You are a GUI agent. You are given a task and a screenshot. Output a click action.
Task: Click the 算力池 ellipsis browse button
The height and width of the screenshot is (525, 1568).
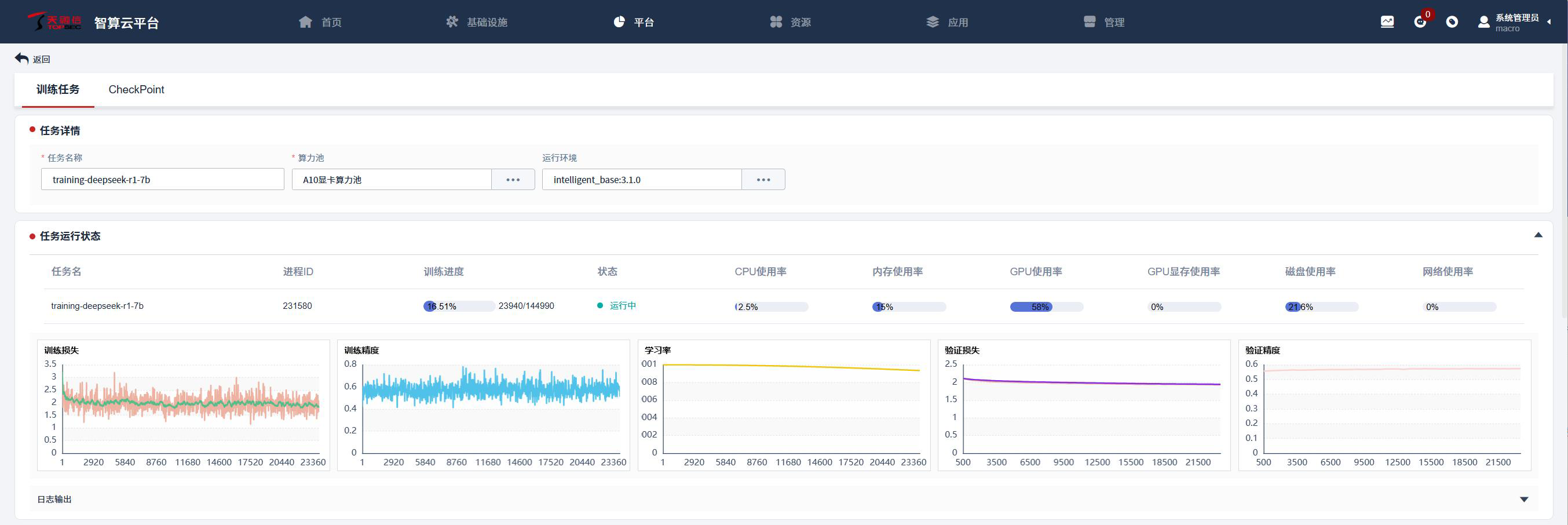(x=513, y=180)
